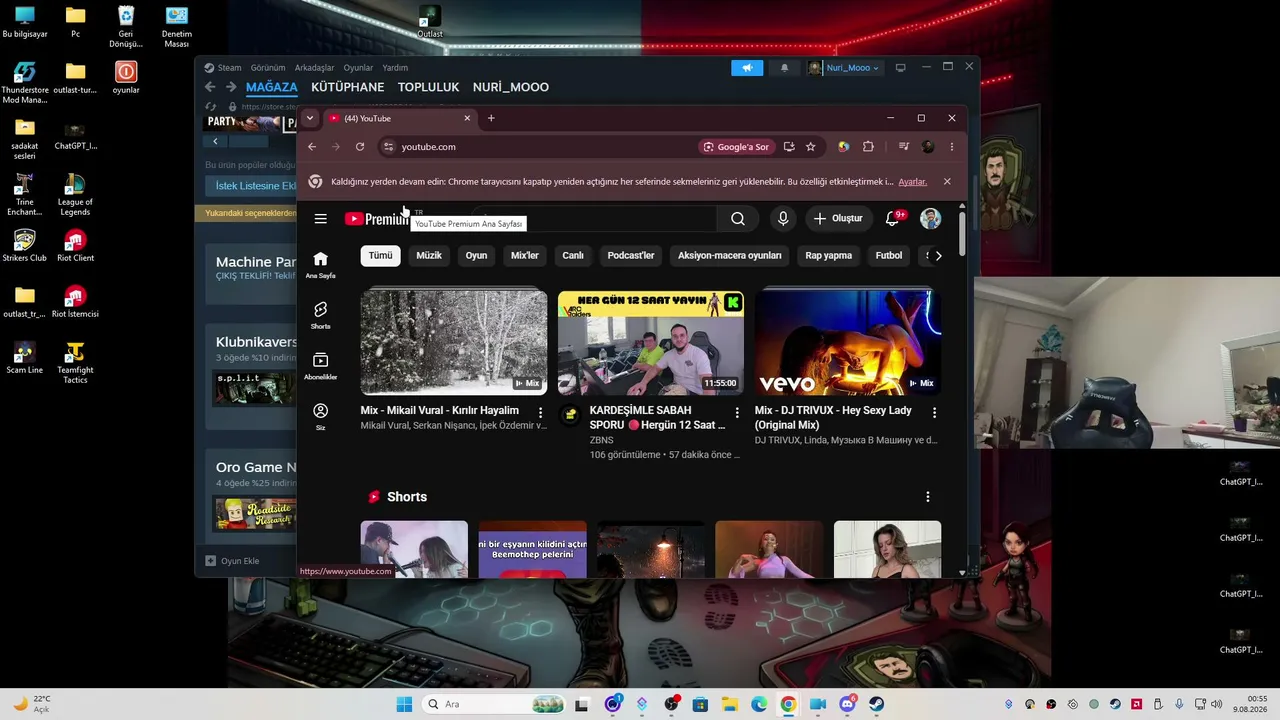Play the Mikail Vural snowy mix thumbnail
This screenshot has height=720, width=1280.
(x=454, y=341)
